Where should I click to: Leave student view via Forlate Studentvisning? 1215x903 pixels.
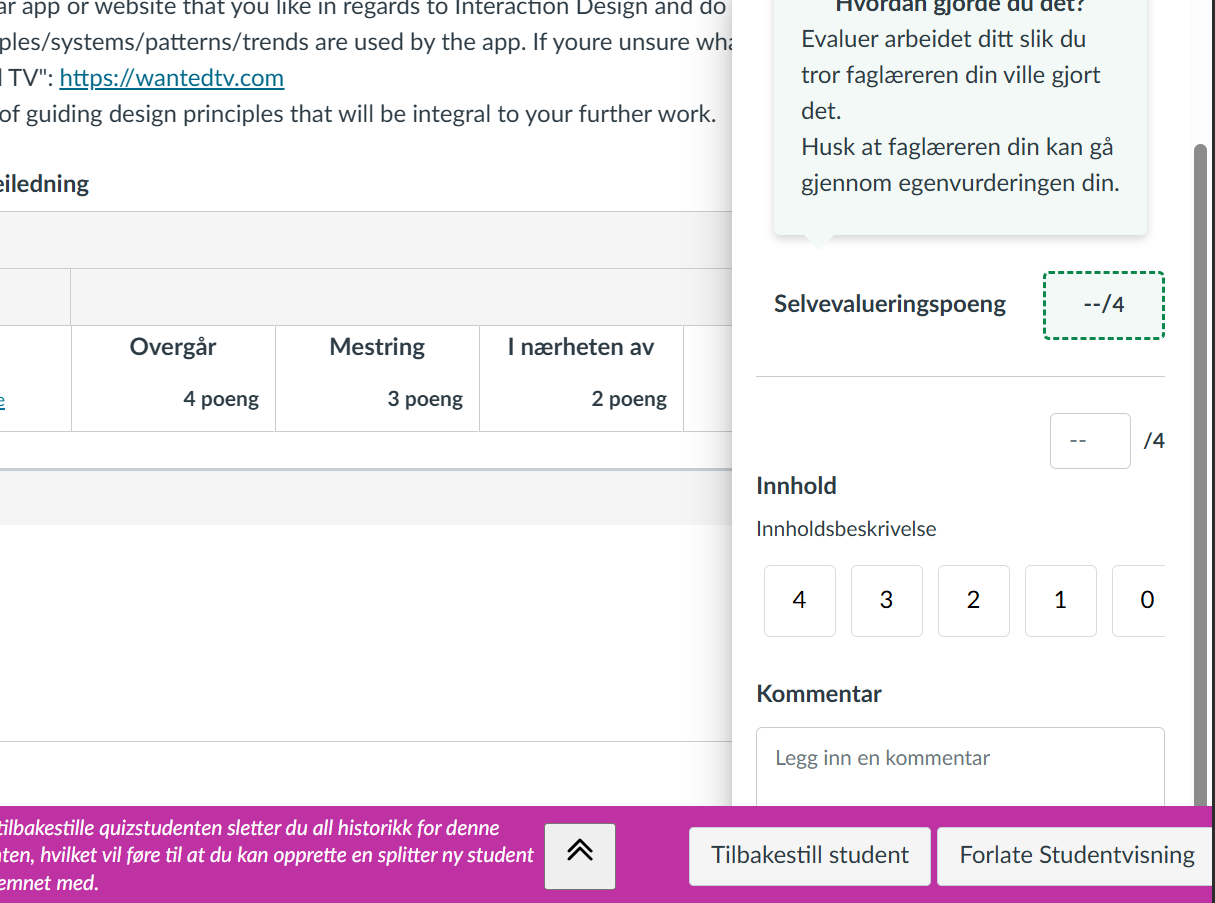click(1076, 856)
